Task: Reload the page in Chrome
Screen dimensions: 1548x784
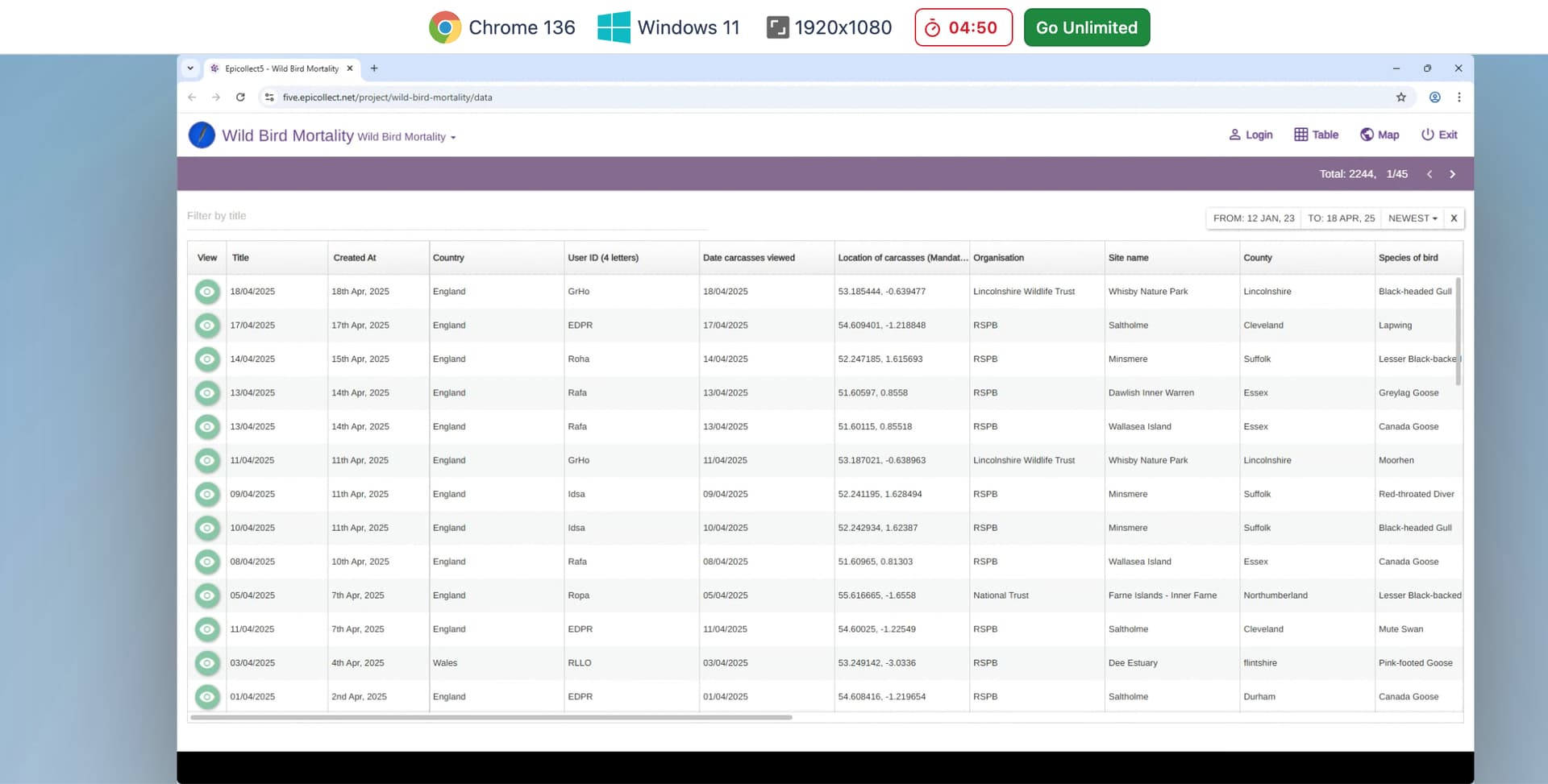Action: coord(240,97)
